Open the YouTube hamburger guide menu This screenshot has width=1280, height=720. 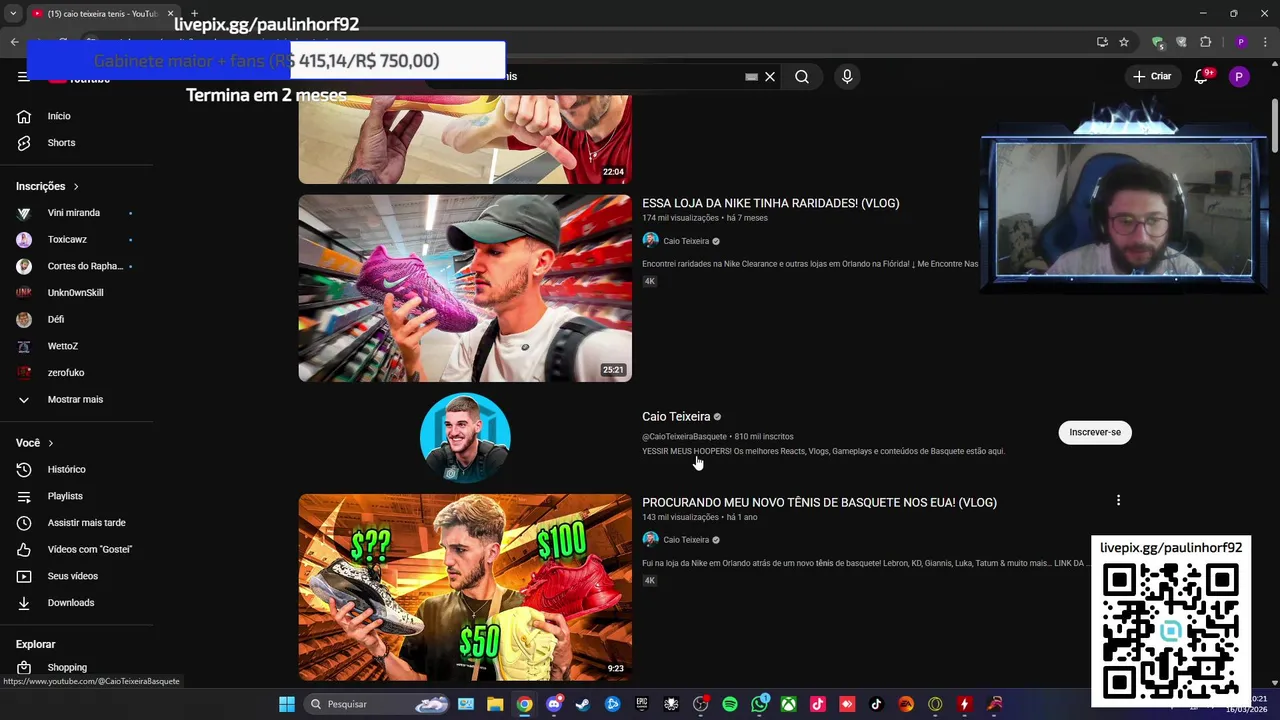point(23,76)
